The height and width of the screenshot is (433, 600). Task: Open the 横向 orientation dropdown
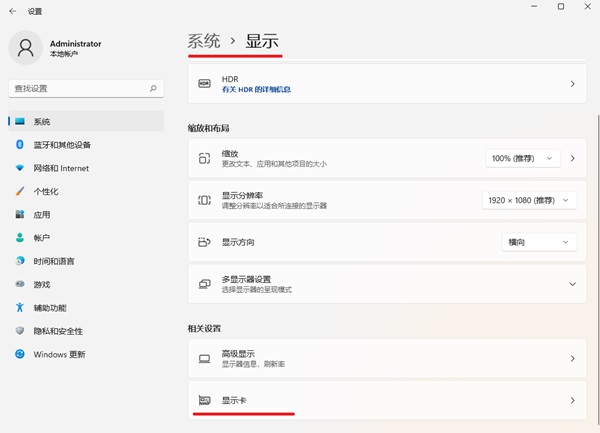point(539,242)
